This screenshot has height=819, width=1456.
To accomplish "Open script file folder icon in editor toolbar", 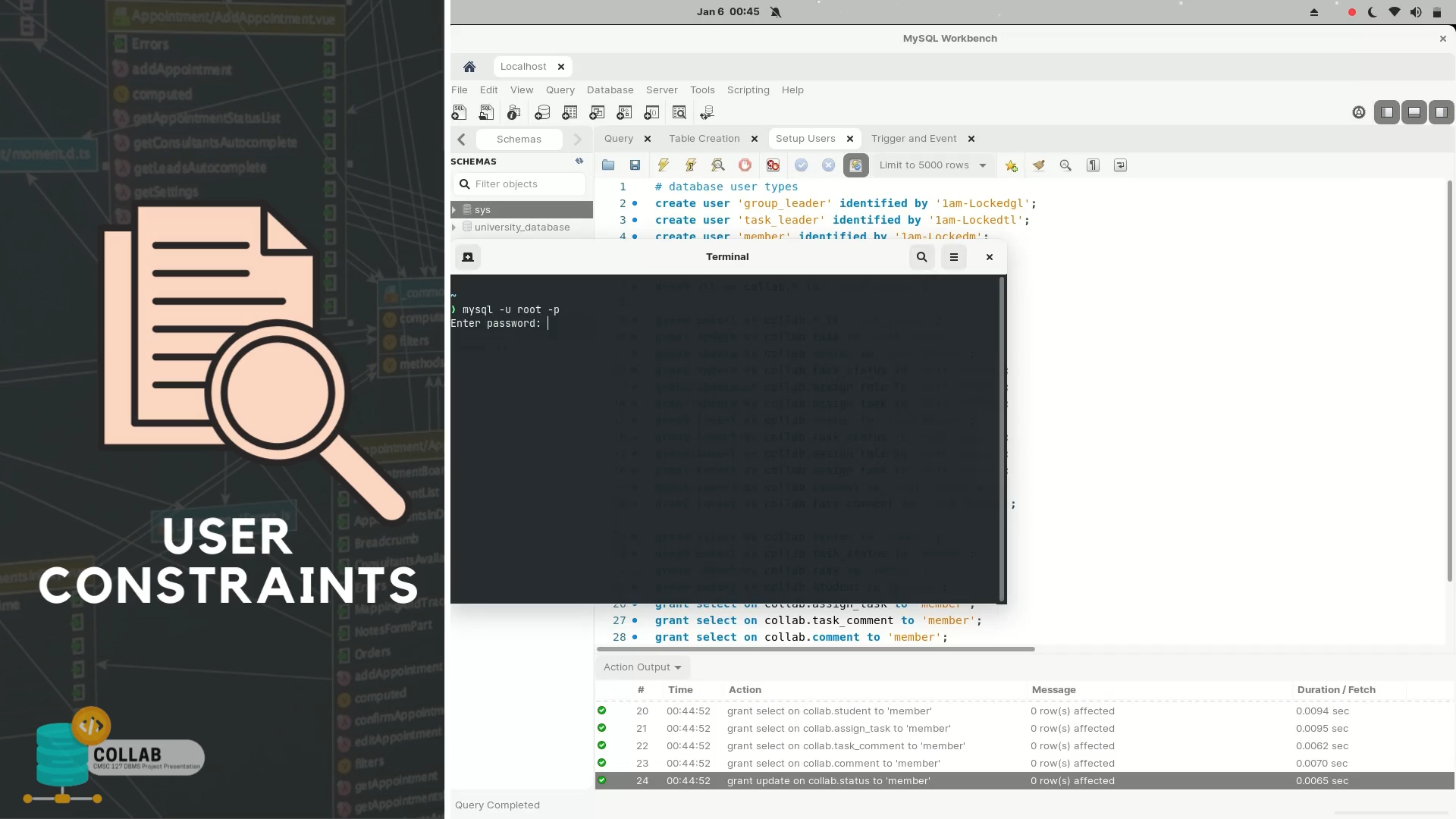I will pyautogui.click(x=608, y=165).
